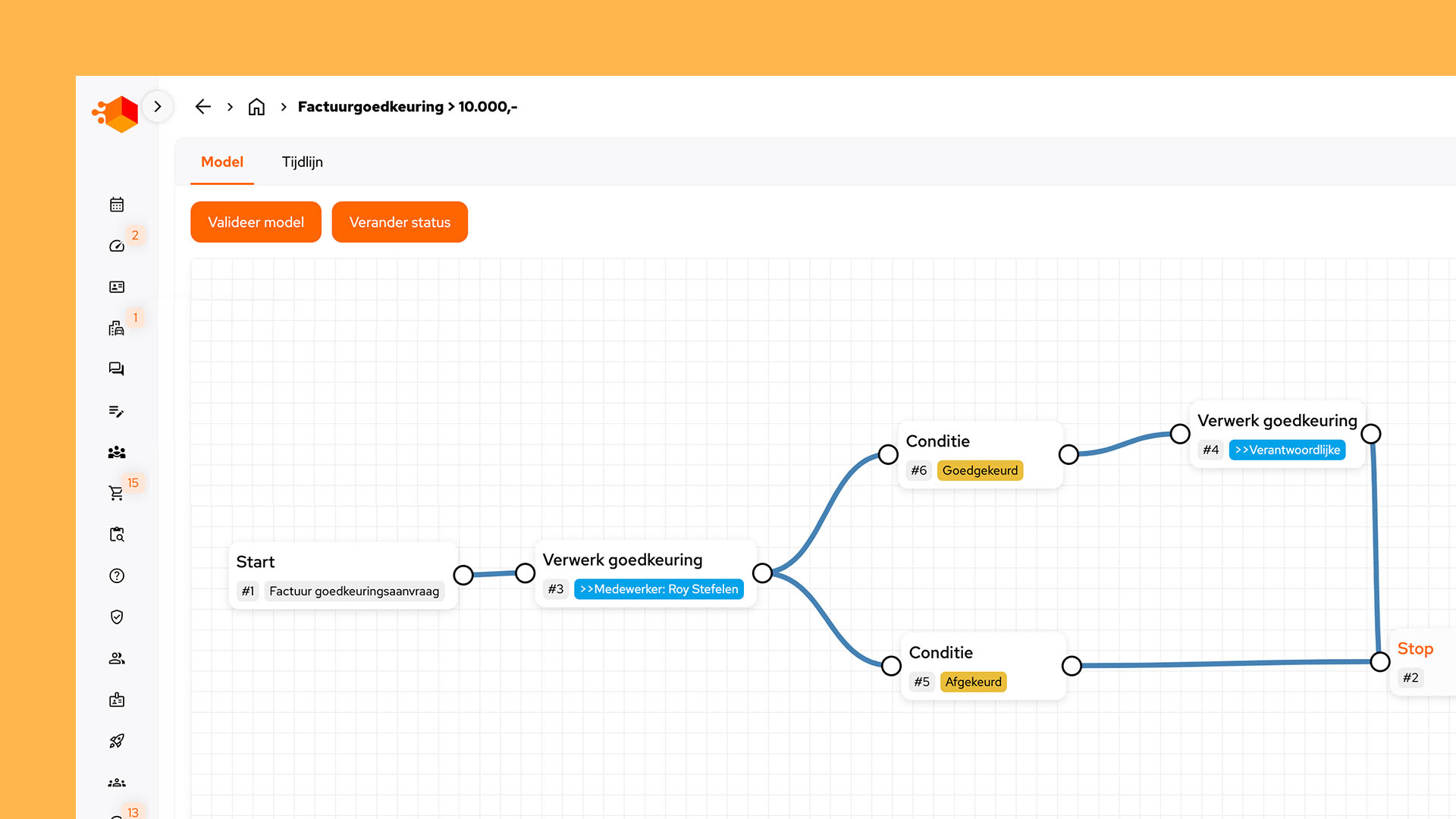Open the calendar icon in sidebar

coord(117,205)
